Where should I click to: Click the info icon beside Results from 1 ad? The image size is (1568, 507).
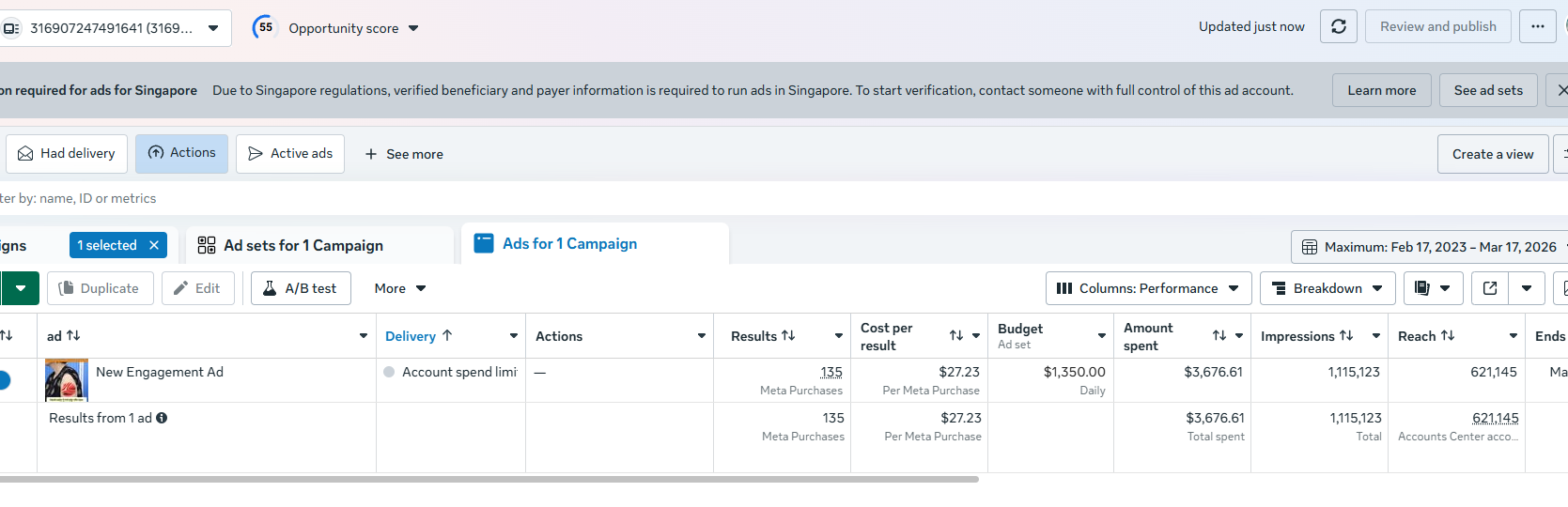(162, 418)
